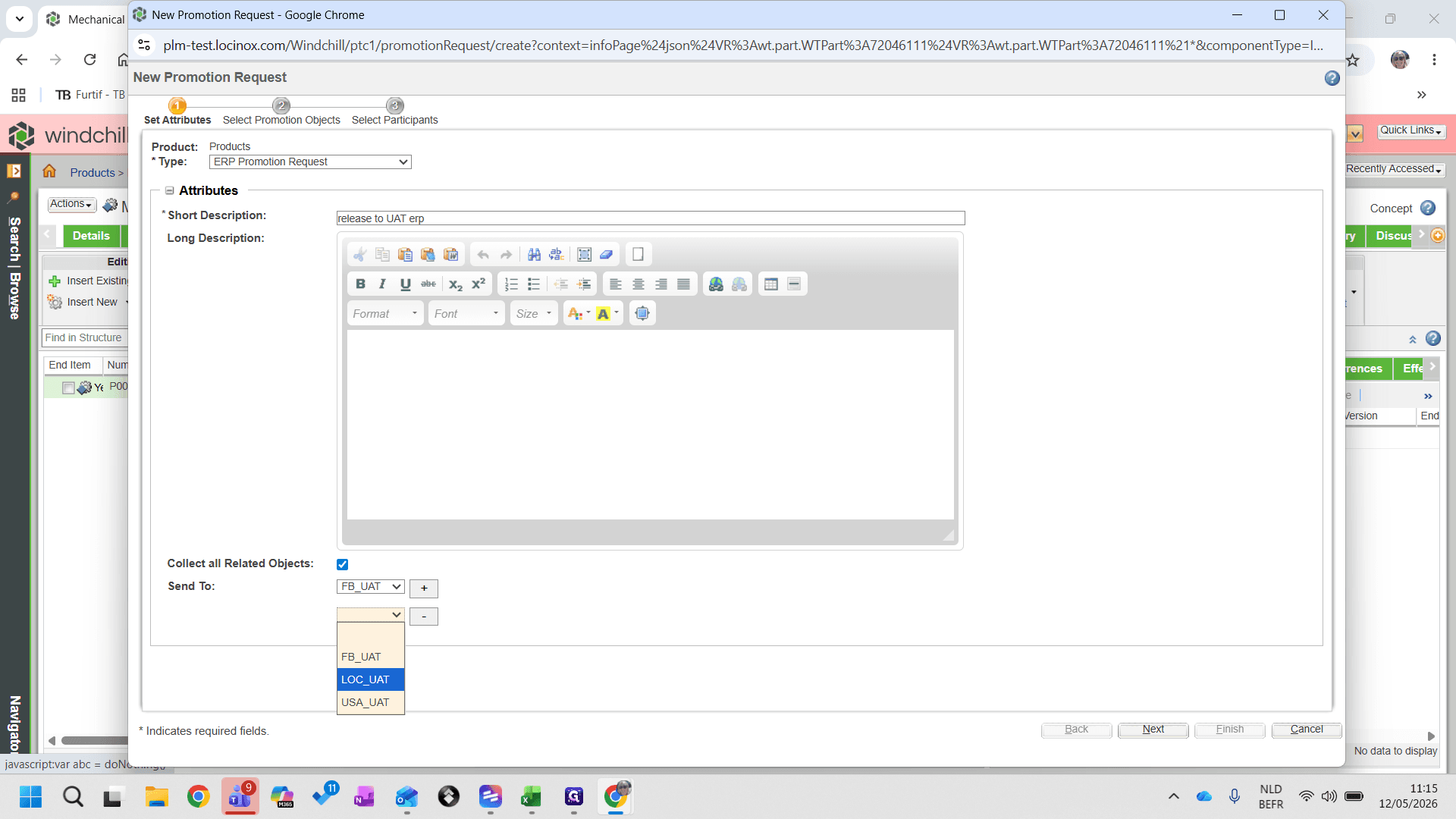
Task: Open the Size dropdown
Action: [534, 314]
